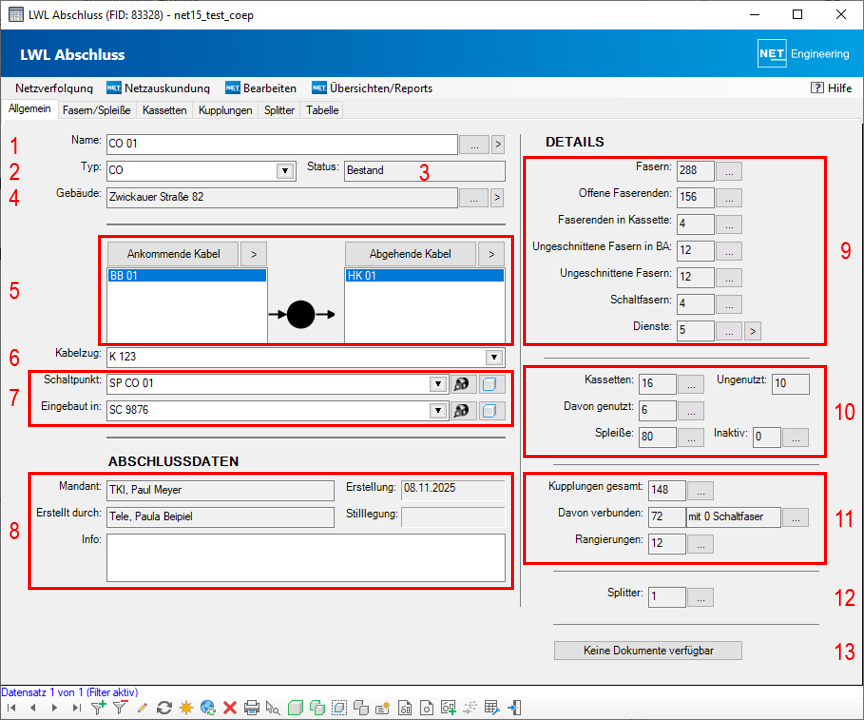Click the printer icon in bottom toolbar
This screenshot has height=720, width=864.
(252, 708)
